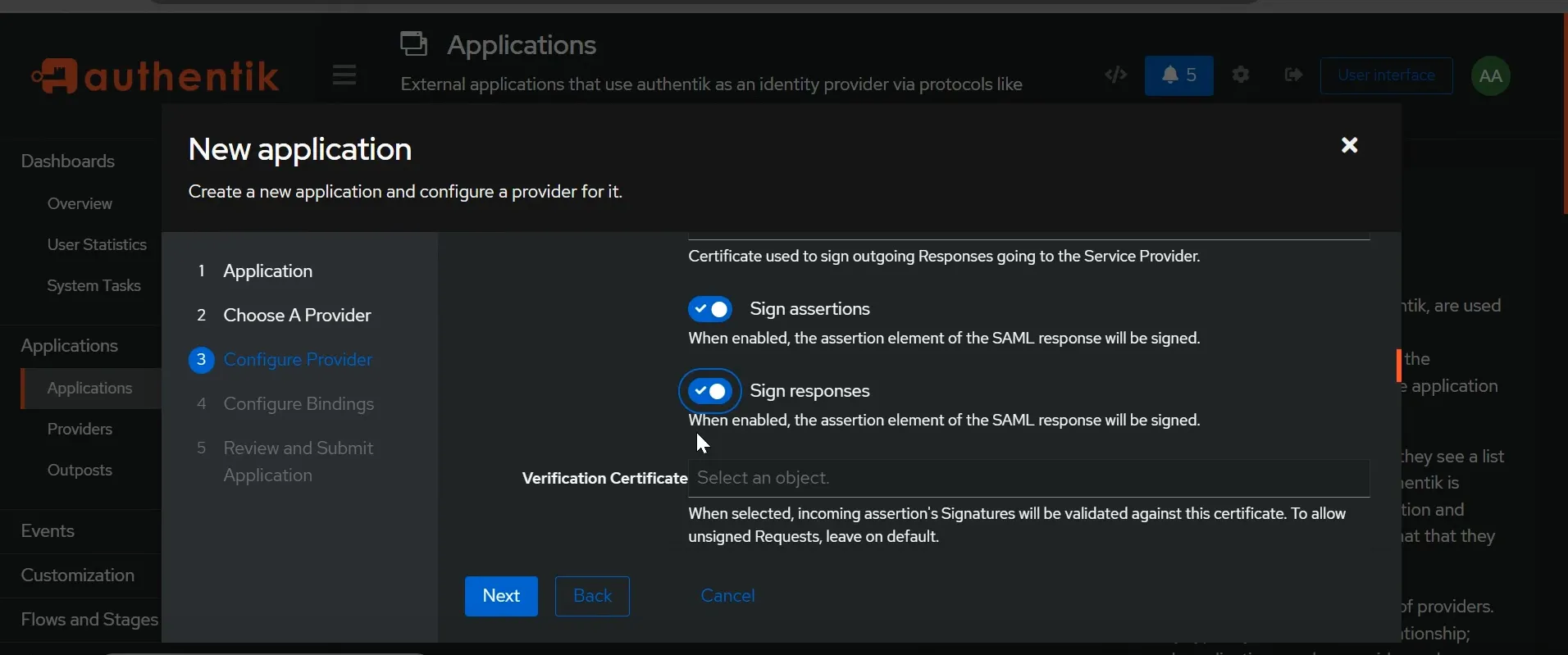The image size is (1568, 655).
Task: Expand the Events sidebar section
Action: (x=49, y=531)
